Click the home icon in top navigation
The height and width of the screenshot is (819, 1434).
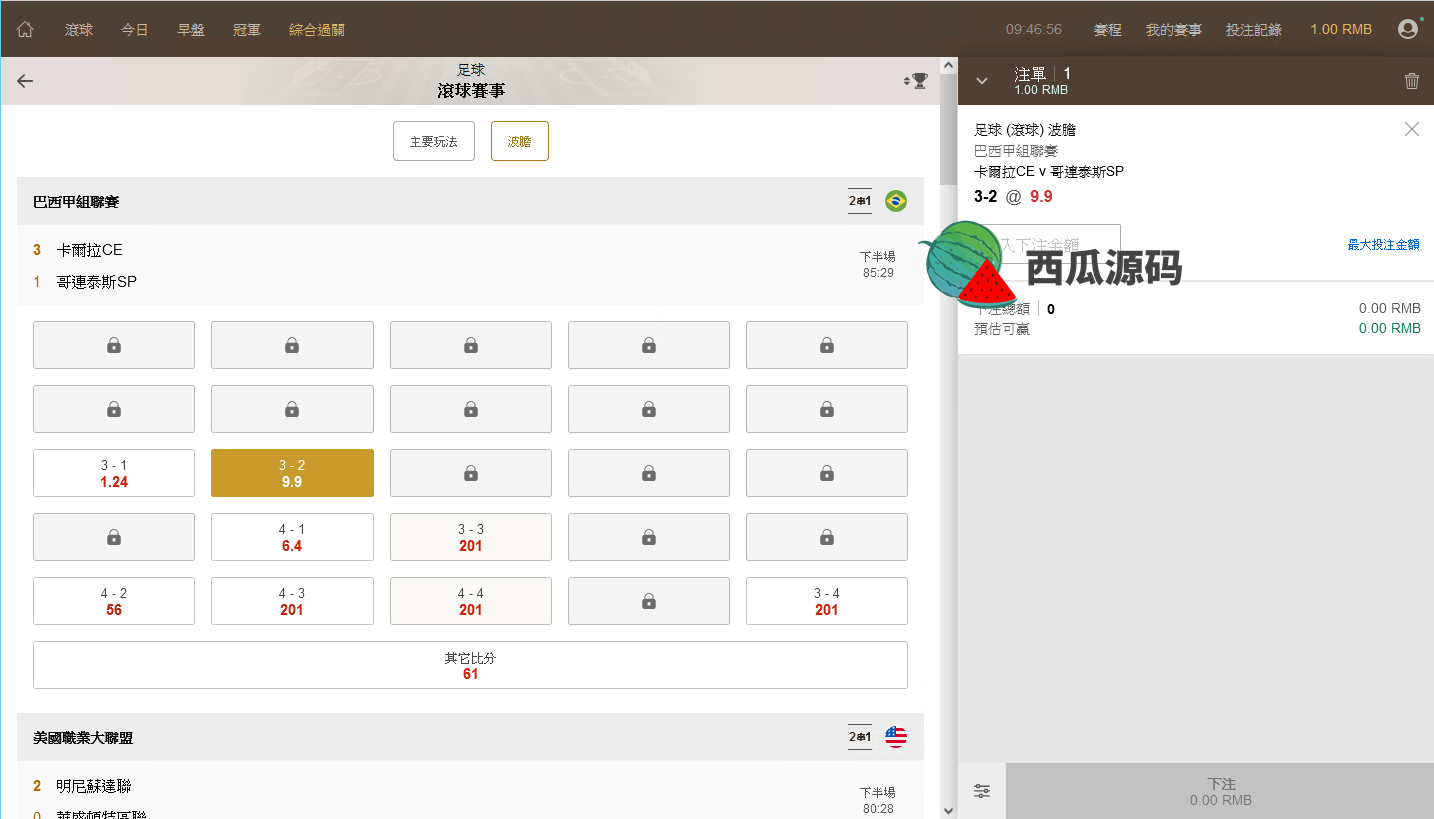[x=25, y=30]
